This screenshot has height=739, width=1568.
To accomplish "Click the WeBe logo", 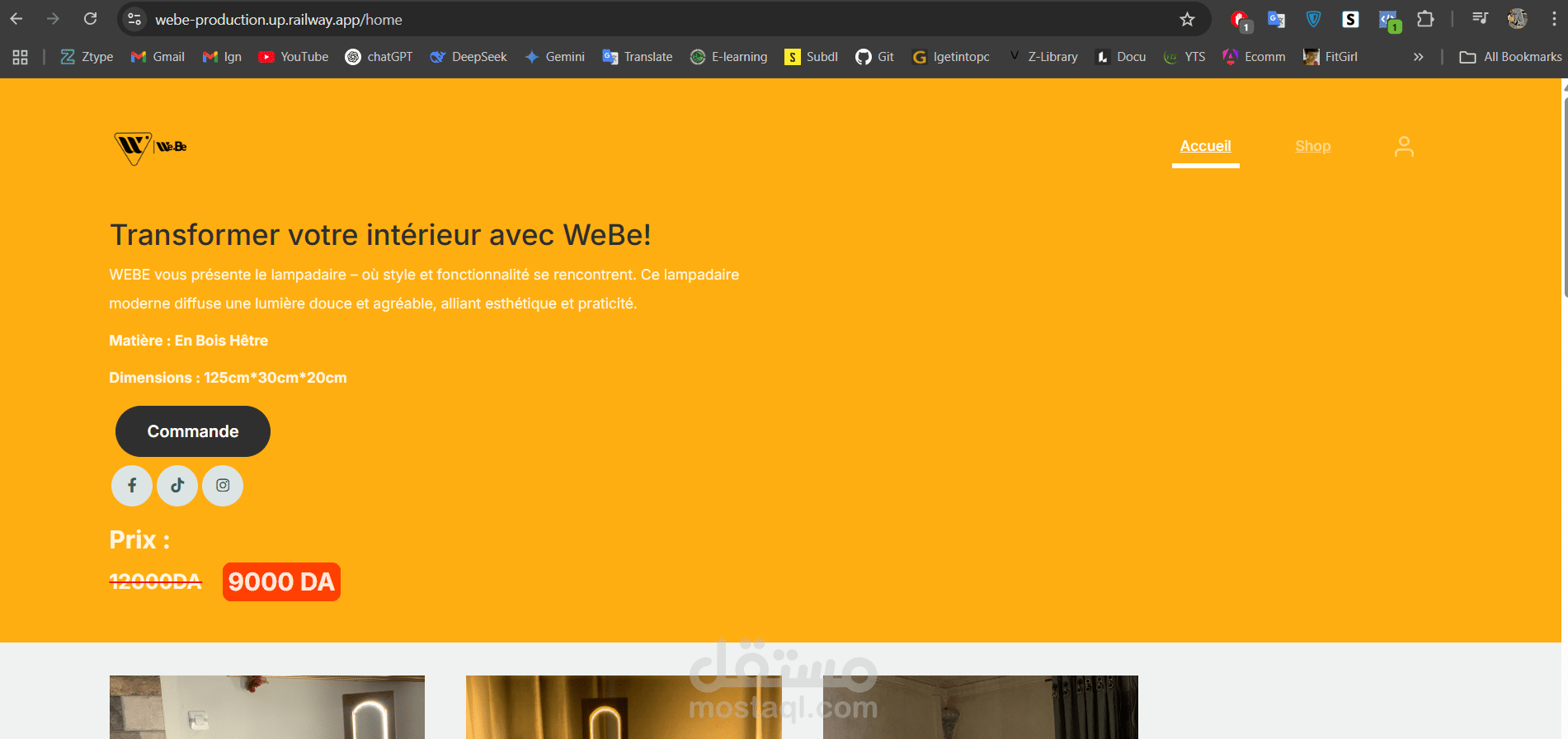I will 150,148.
